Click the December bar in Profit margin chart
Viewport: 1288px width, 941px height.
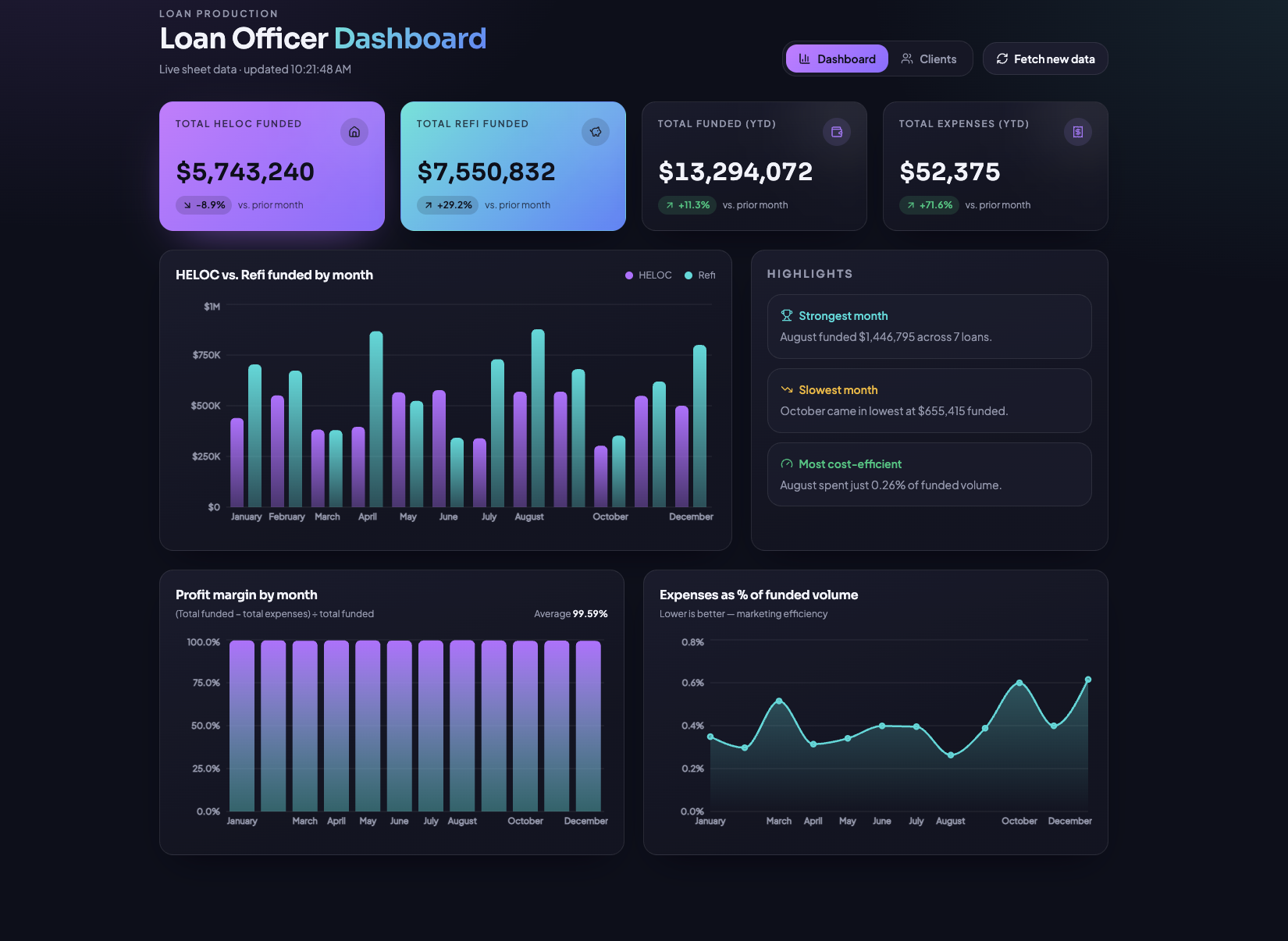pos(589,726)
